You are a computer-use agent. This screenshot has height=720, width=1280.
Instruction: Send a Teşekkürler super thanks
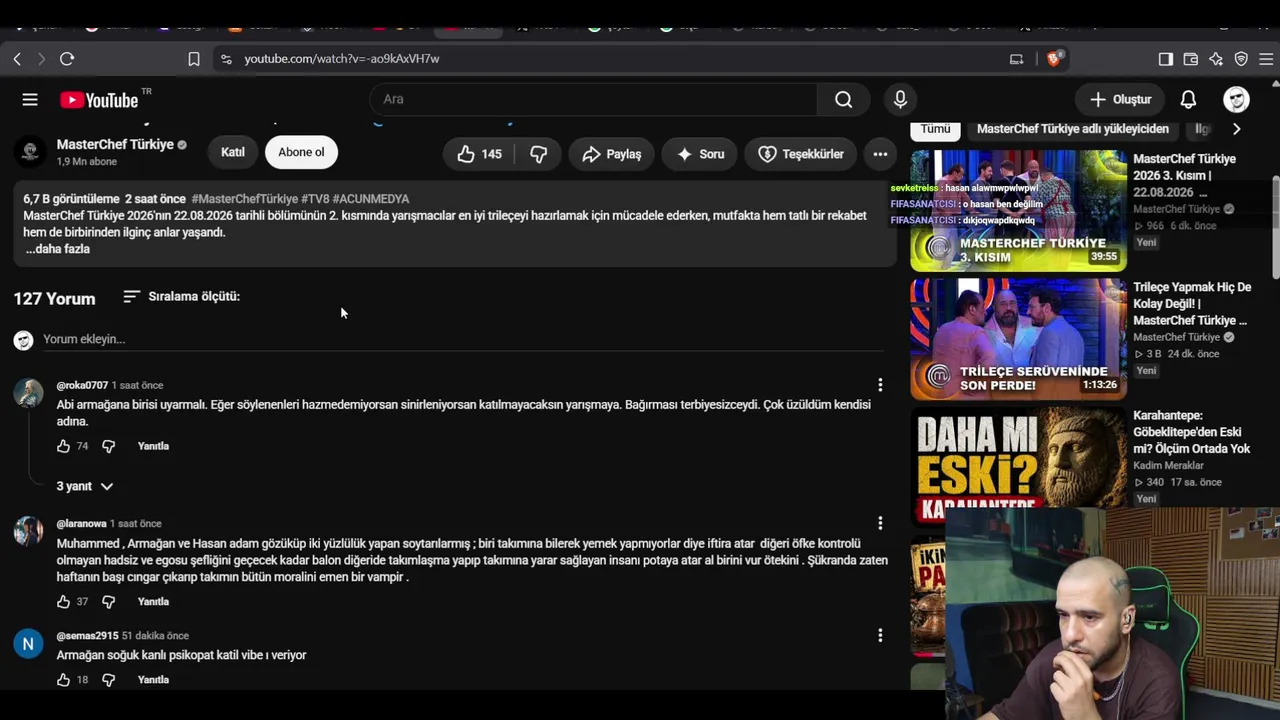pyautogui.click(x=801, y=154)
